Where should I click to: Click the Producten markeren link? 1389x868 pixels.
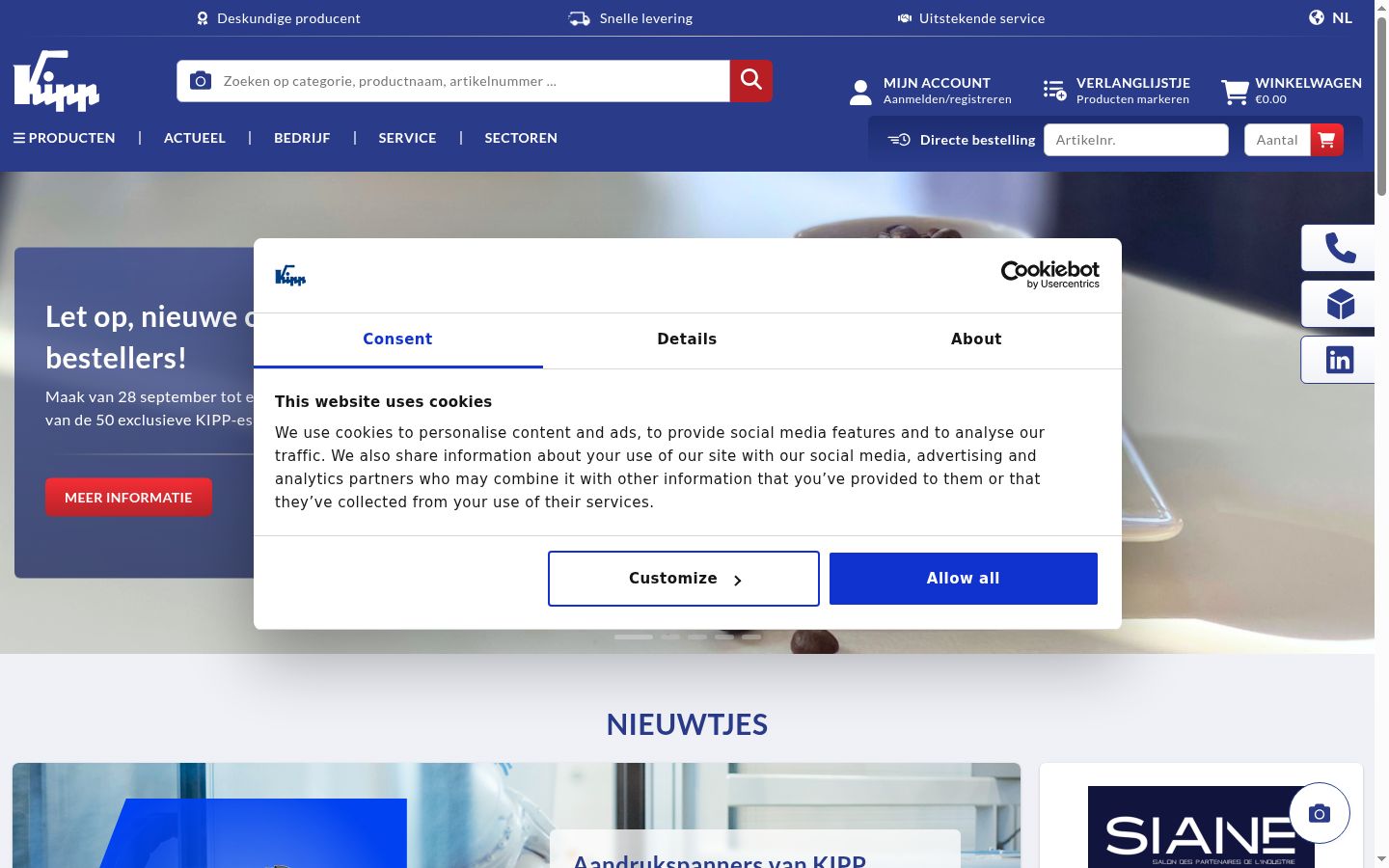pos(1132,99)
